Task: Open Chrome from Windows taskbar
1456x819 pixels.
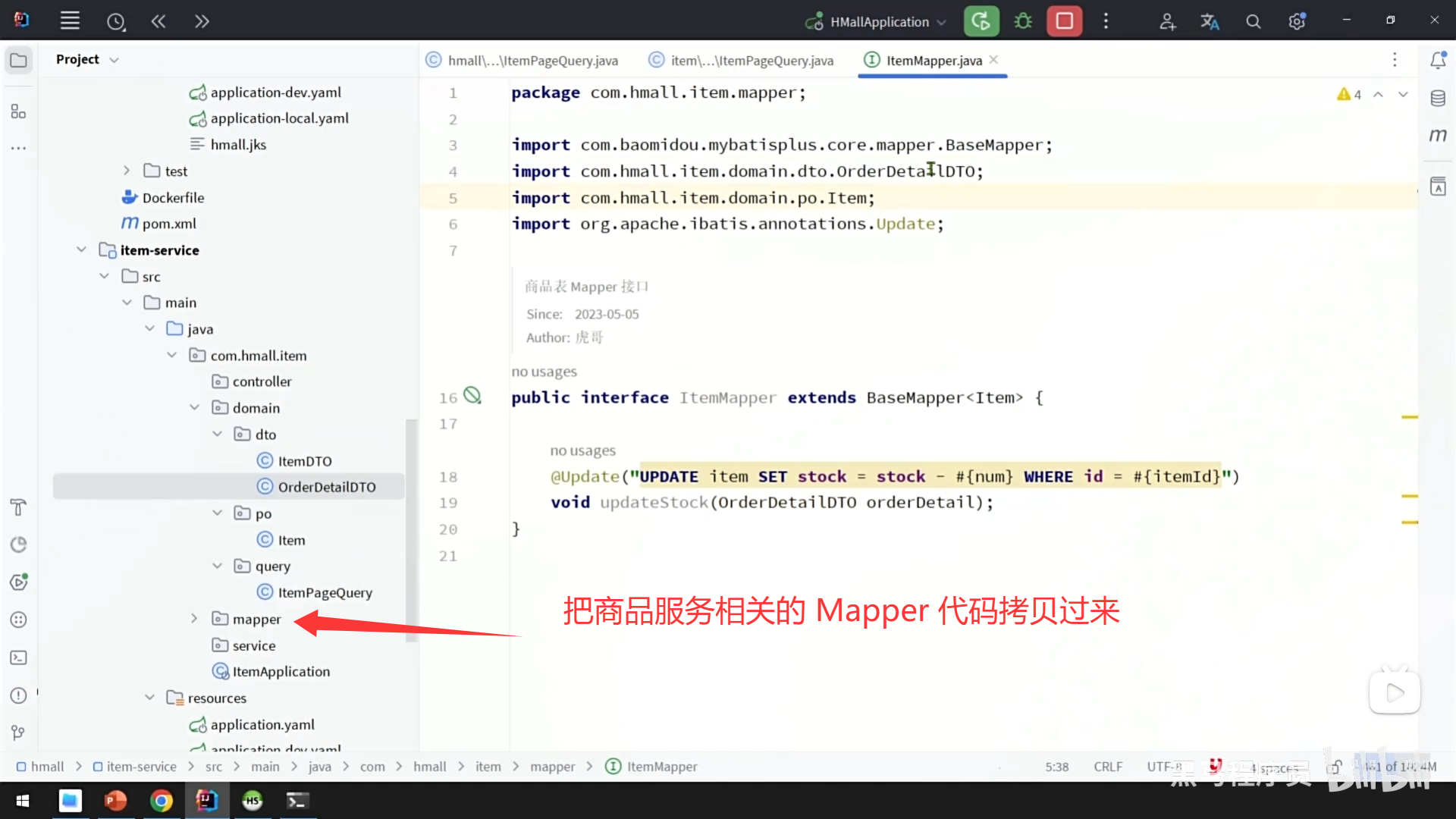Action: click(161, 800)
